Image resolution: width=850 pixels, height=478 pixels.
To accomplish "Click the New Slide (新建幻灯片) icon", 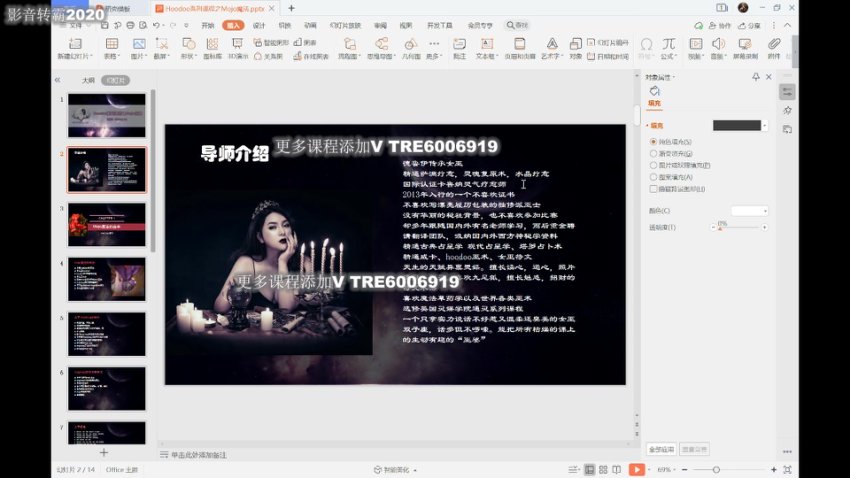I will point(75,44).
